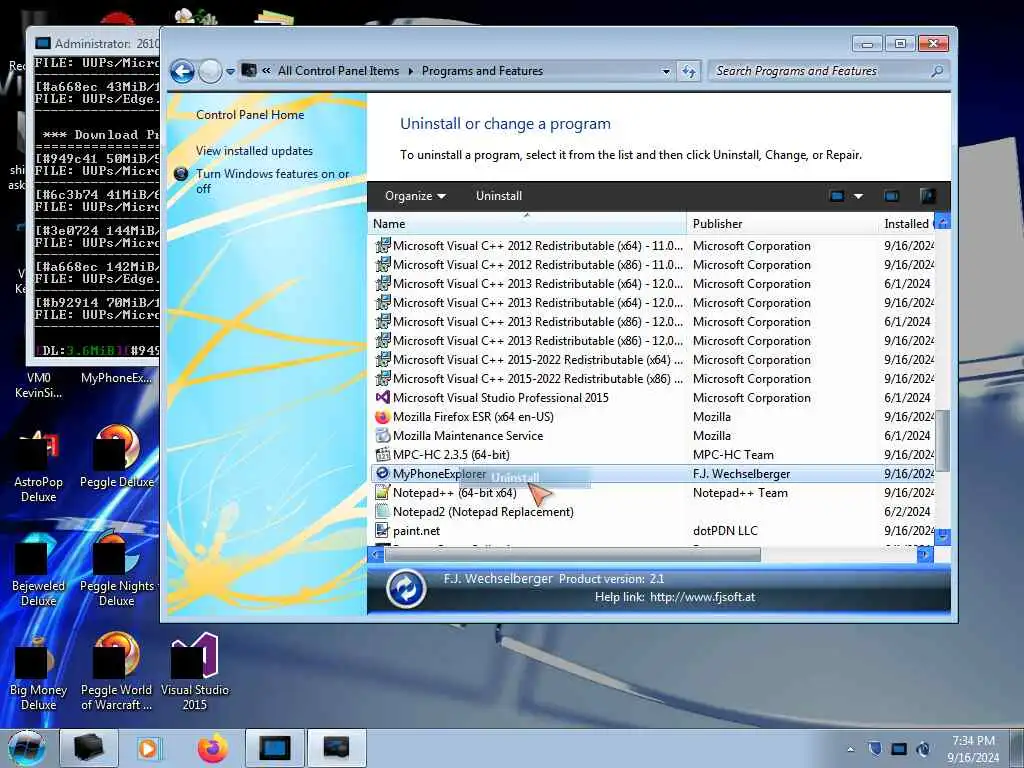Click the horizontal scrollbar thumb
Image resolution: width=1024 pixels, height=768 pixels.
click(x=573, y=554)
